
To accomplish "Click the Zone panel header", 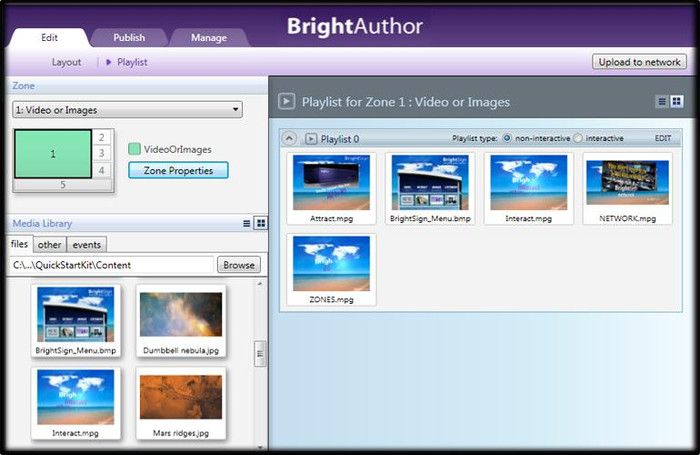I will [x=137, y=86].
